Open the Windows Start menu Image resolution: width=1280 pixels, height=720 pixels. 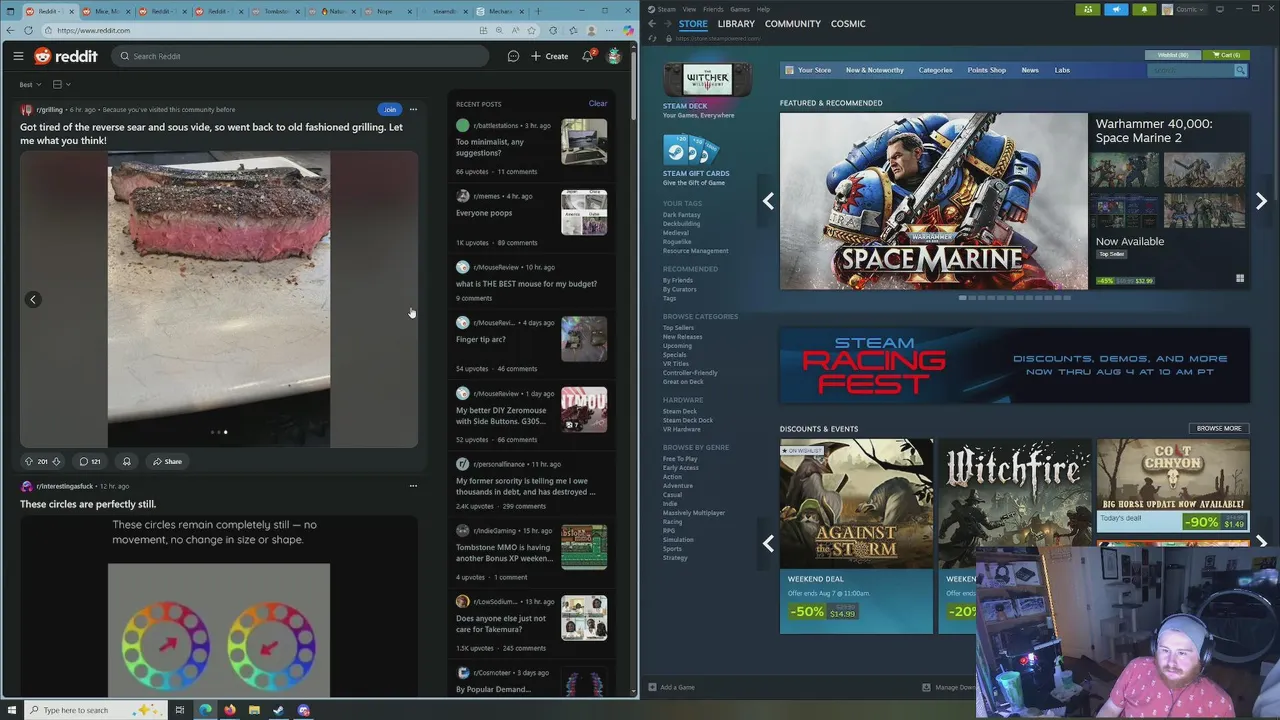tap(10, 710)
